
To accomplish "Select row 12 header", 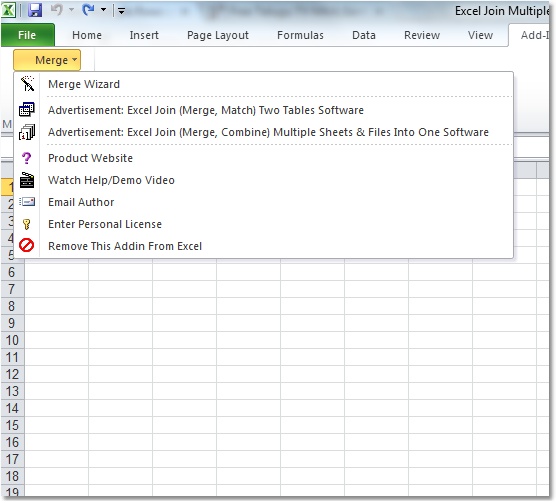I will [x=12, y=374].
